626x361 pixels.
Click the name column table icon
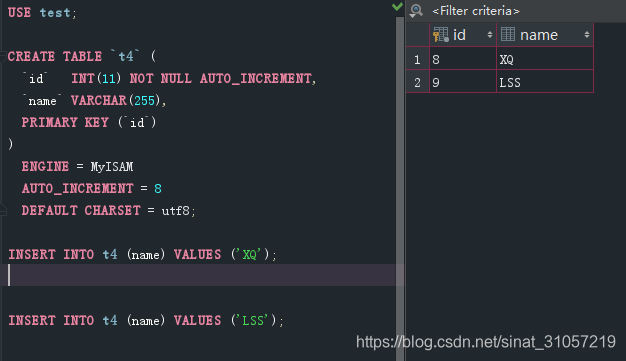pyautogui.click(x=508, y=34)
